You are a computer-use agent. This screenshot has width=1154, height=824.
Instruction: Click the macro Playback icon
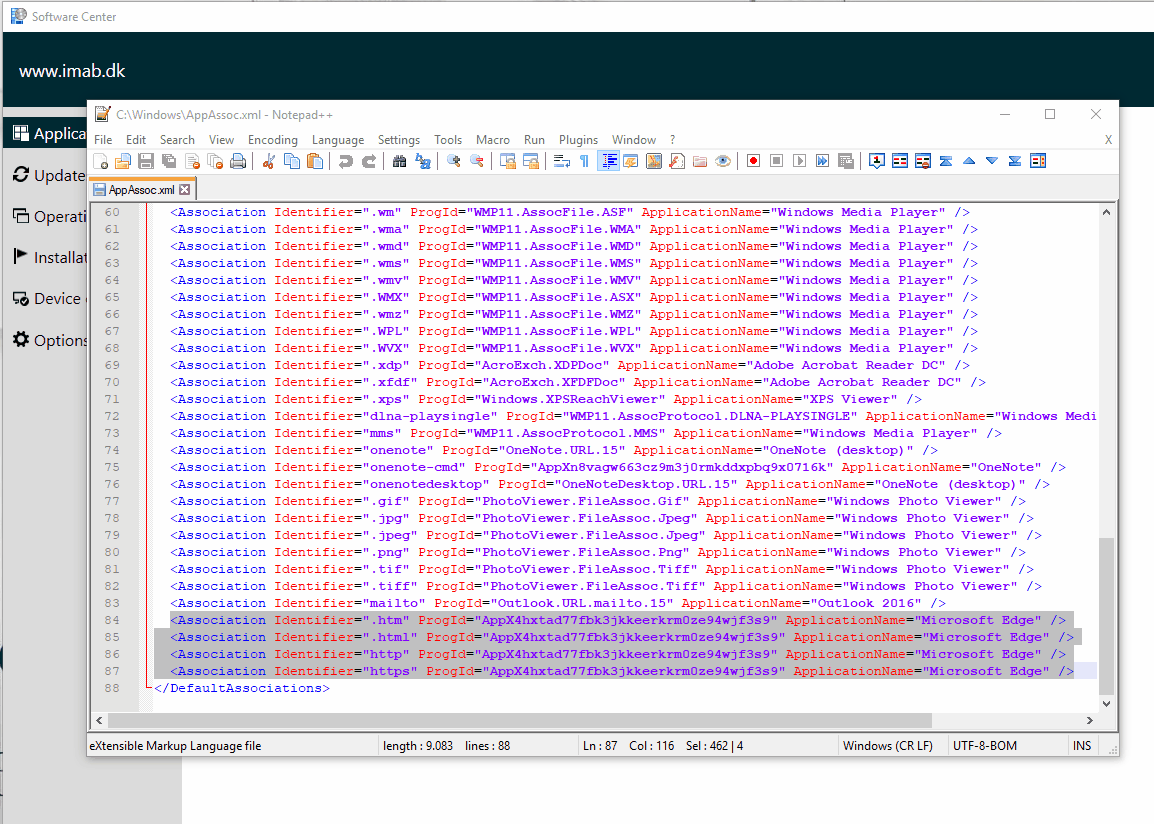point(799,161)
